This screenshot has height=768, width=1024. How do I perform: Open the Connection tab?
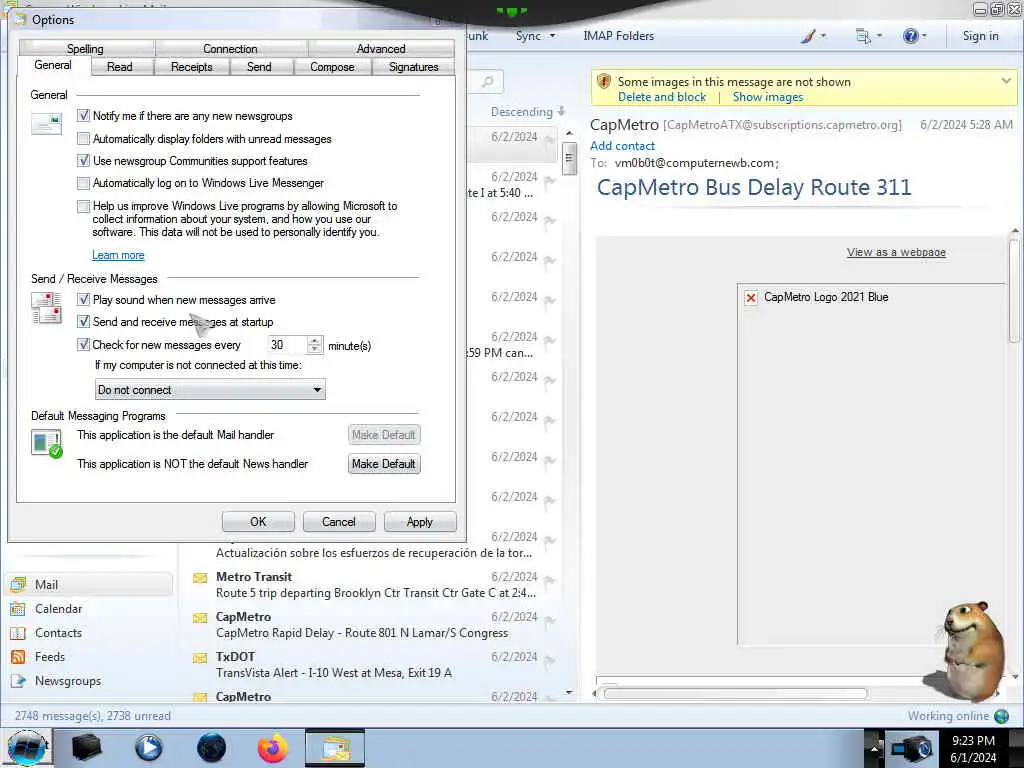pyautogui.click(x=230, y=48)
